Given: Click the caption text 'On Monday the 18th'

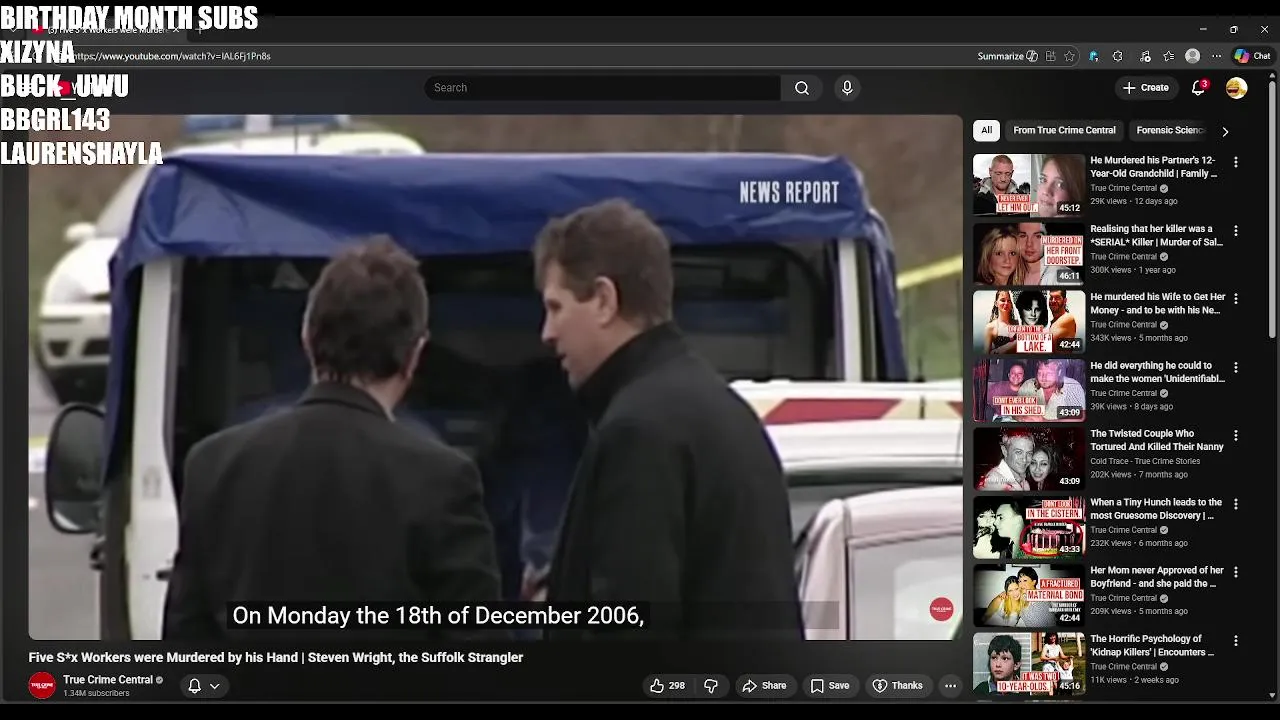Looking at the screenshot, I should pyautogui.click(x=438, y=616).
